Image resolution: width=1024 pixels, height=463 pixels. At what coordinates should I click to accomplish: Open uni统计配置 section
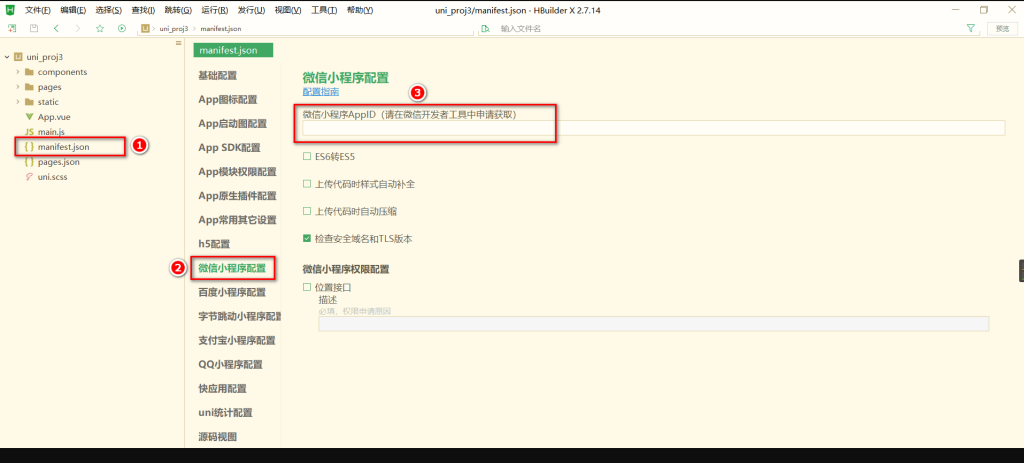point(225,413)
